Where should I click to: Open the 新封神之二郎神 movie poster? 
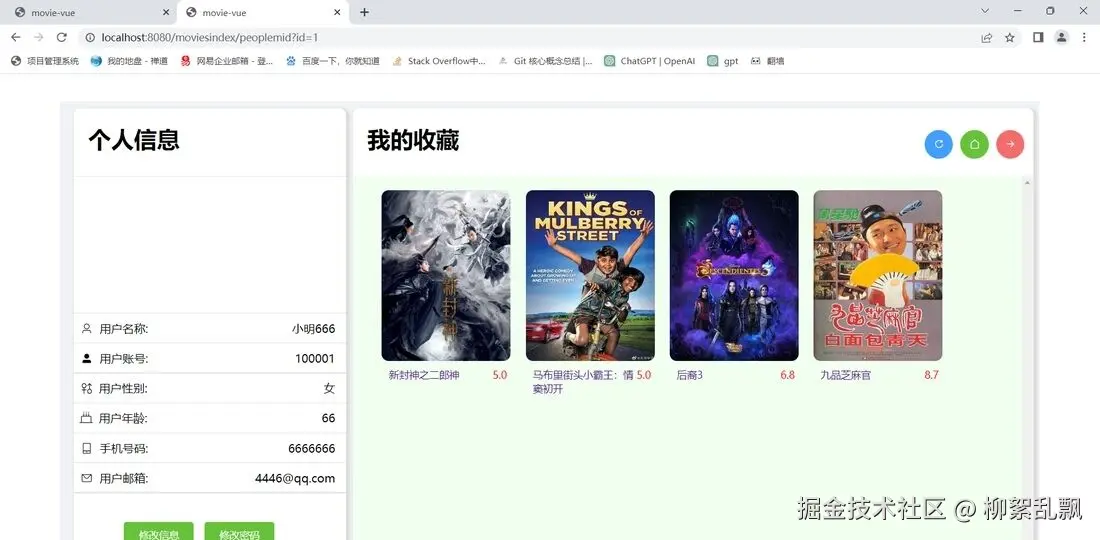point(445,276)
